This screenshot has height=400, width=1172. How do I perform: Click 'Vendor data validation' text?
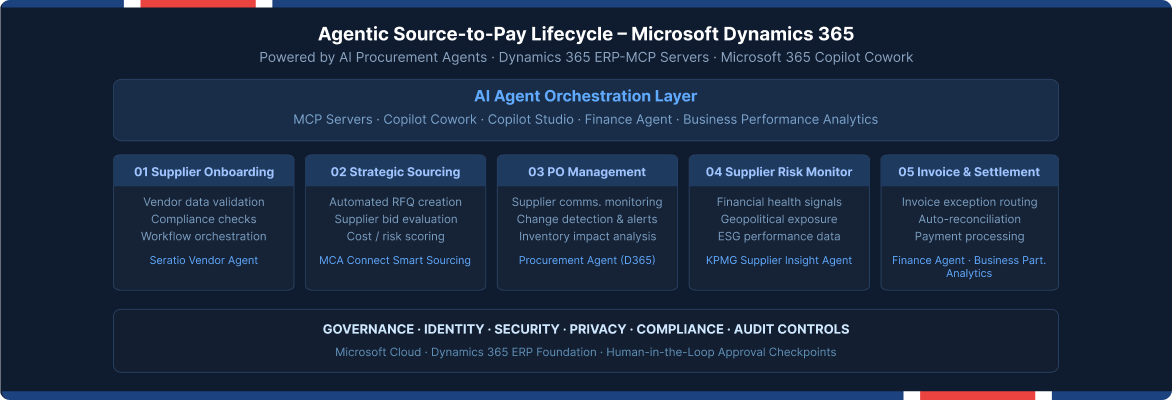[x=204, y=202]
